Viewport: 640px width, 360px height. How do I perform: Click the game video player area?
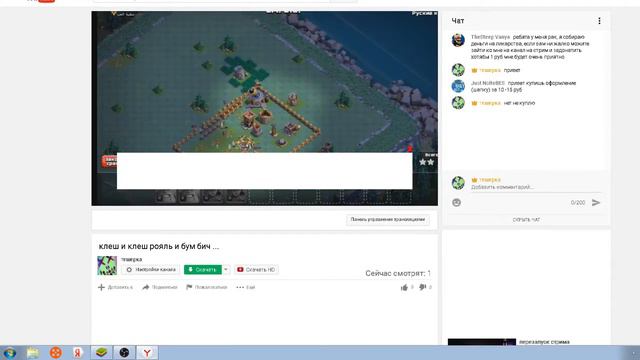[x=264, y=108]
